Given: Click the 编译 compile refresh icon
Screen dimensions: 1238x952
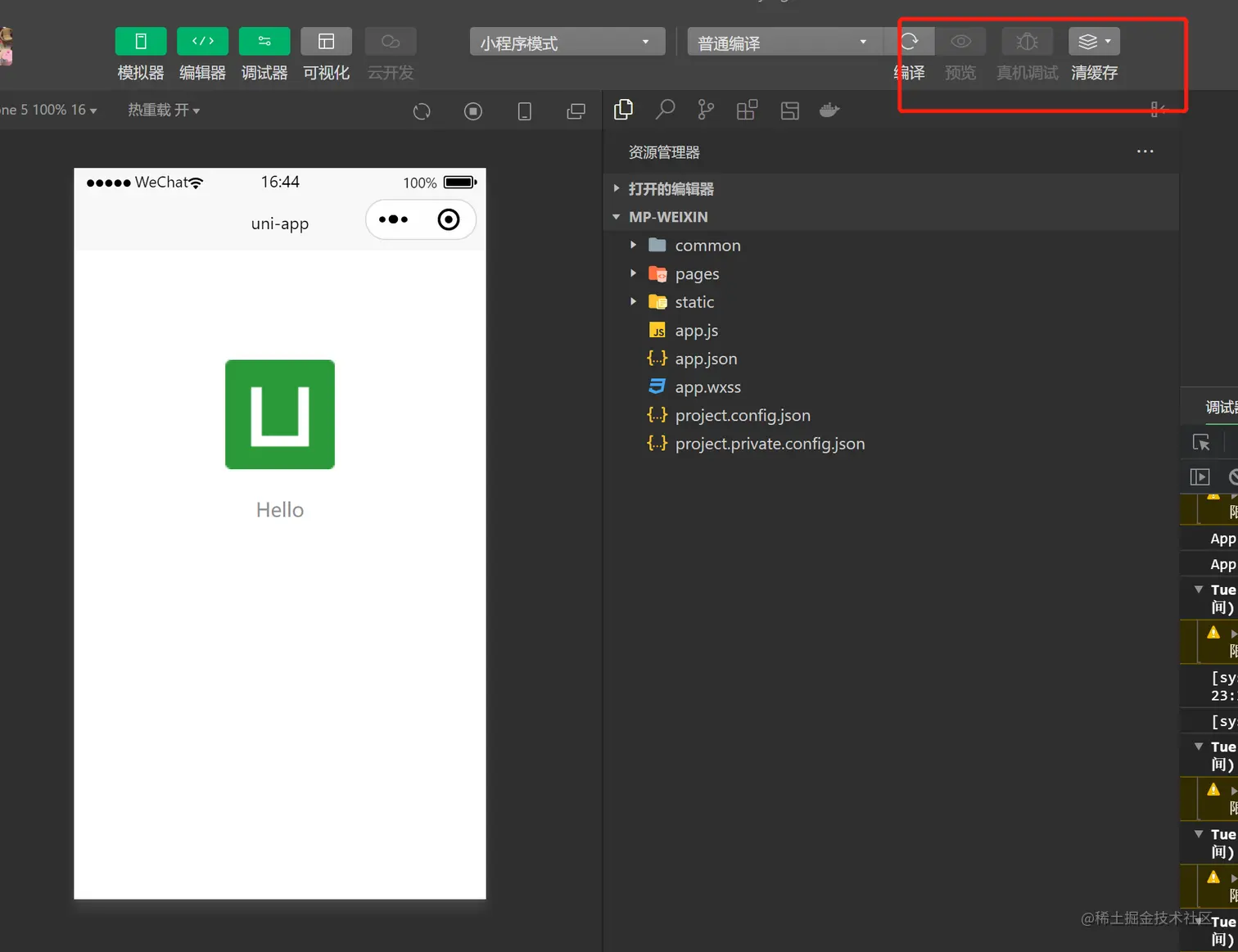Looking at the screenshot, I should (x=909, y=41).
